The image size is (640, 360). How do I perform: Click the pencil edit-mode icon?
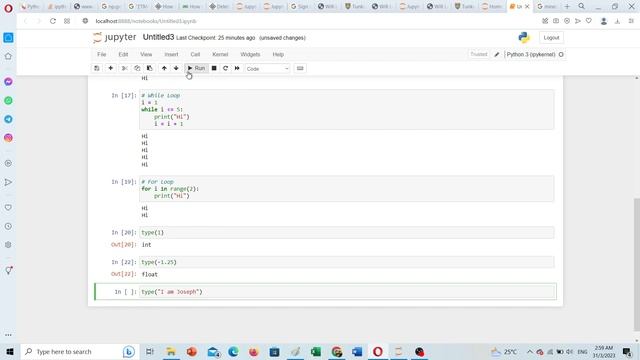coord(497,54)
